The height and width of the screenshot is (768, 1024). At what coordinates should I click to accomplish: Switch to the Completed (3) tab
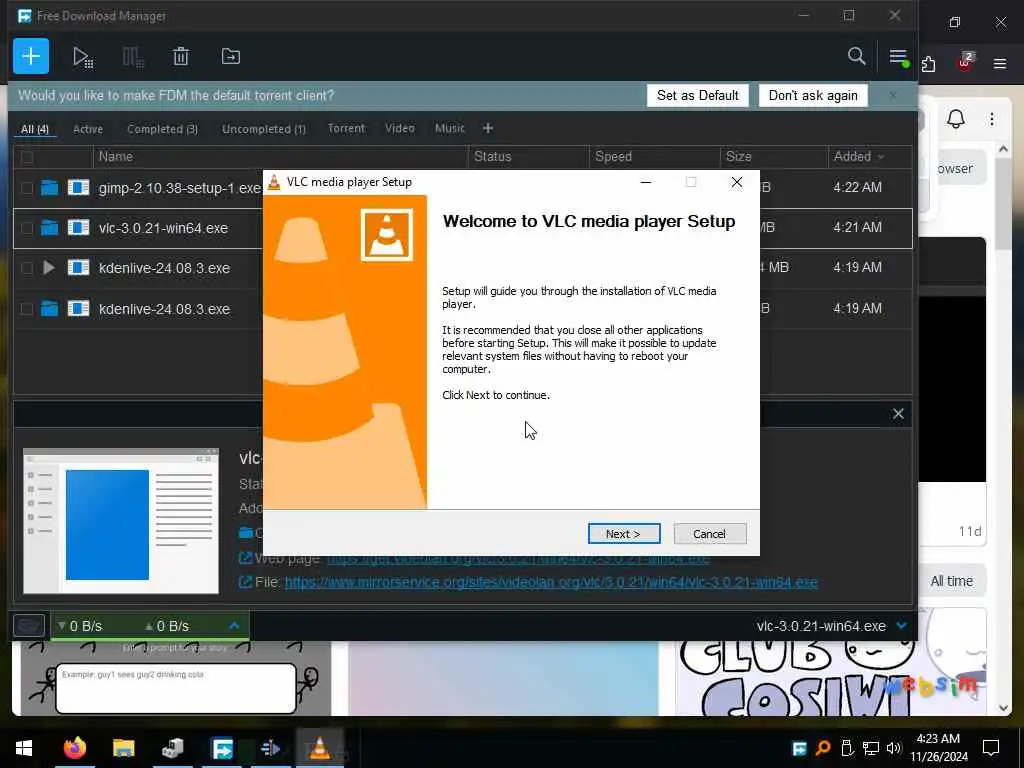(162, 129)
